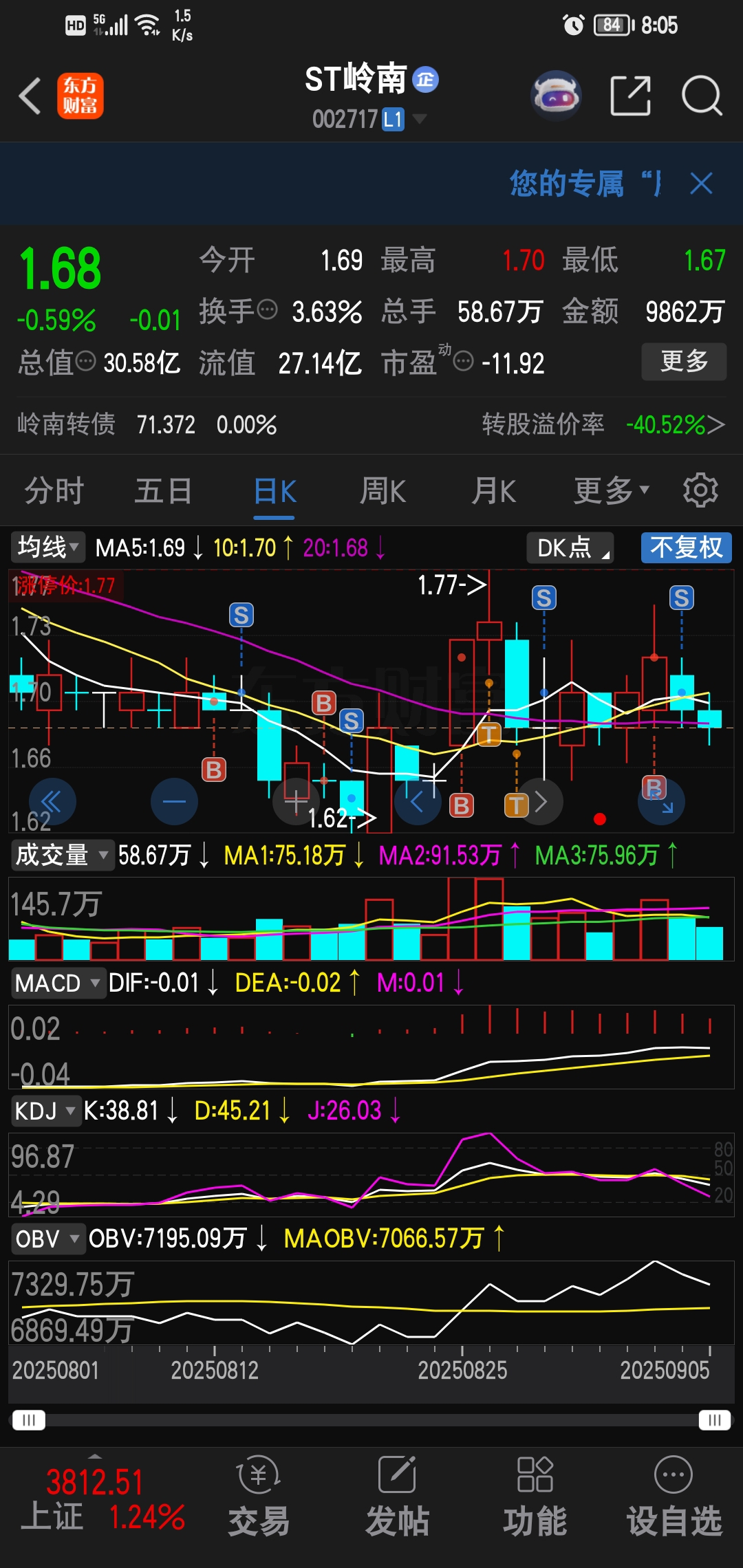Tap current price 1.68

(61, 269)
